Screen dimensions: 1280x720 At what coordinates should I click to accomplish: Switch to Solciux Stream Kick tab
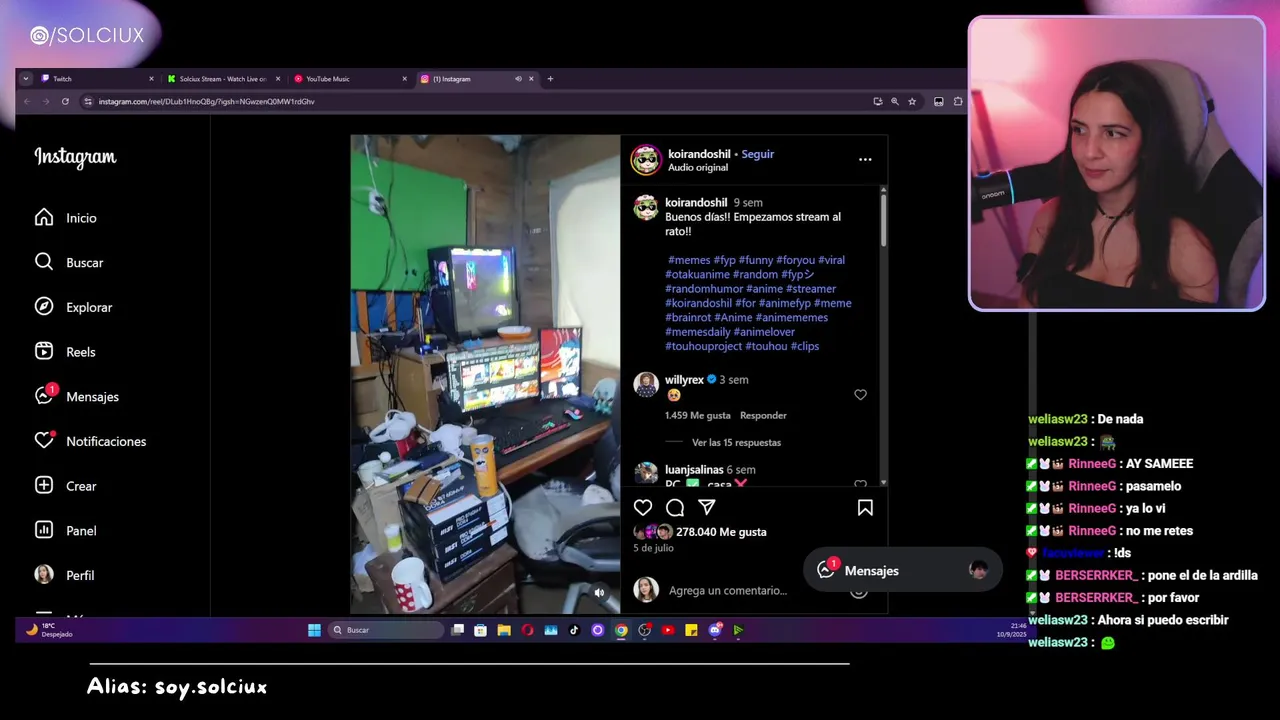(224, 79)
